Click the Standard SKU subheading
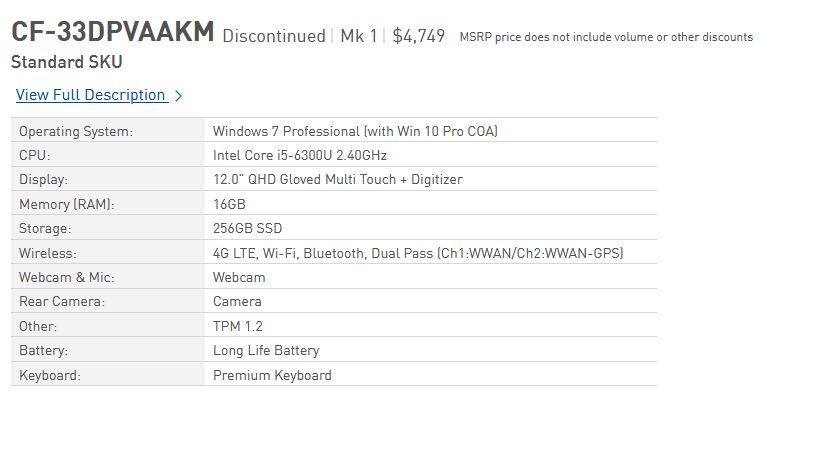 (66, 62)
